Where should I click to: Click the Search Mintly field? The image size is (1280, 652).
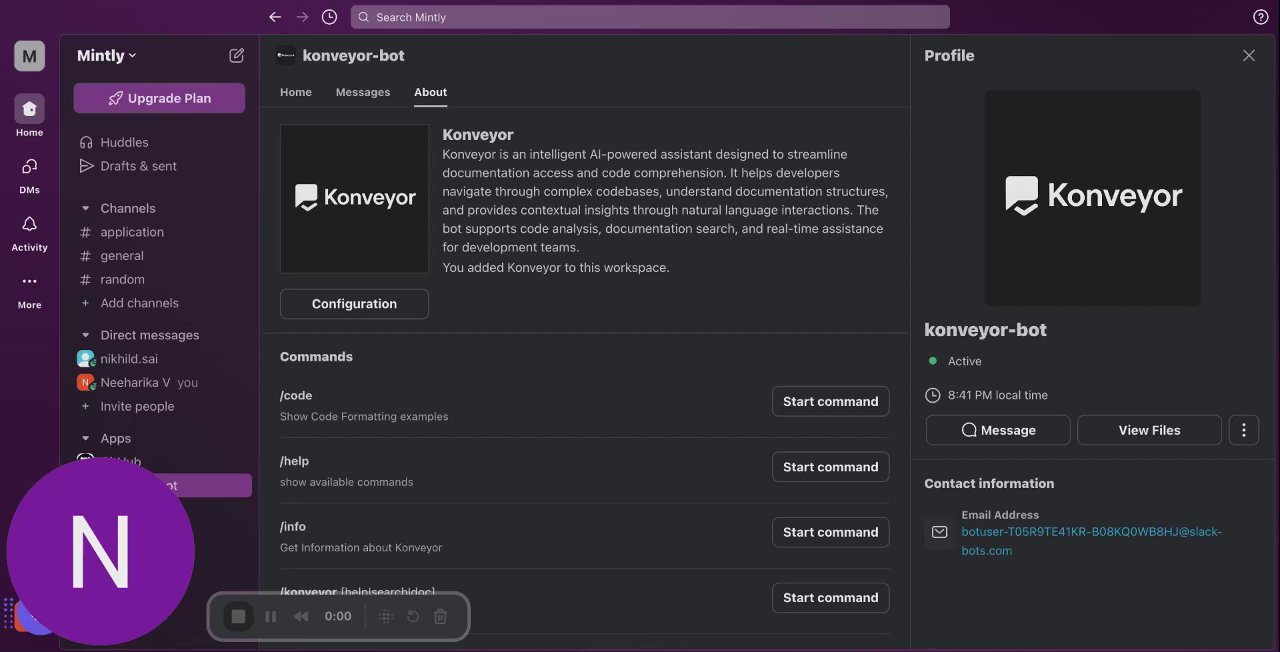pyautogui.click(x=650, y=17)
